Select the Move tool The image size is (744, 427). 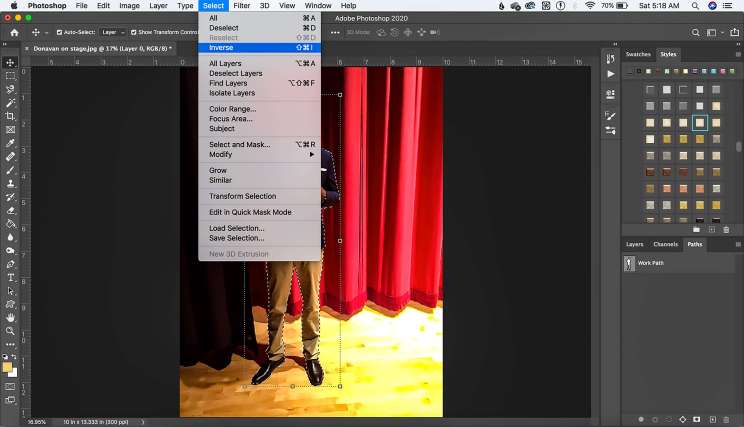point(10,62)
